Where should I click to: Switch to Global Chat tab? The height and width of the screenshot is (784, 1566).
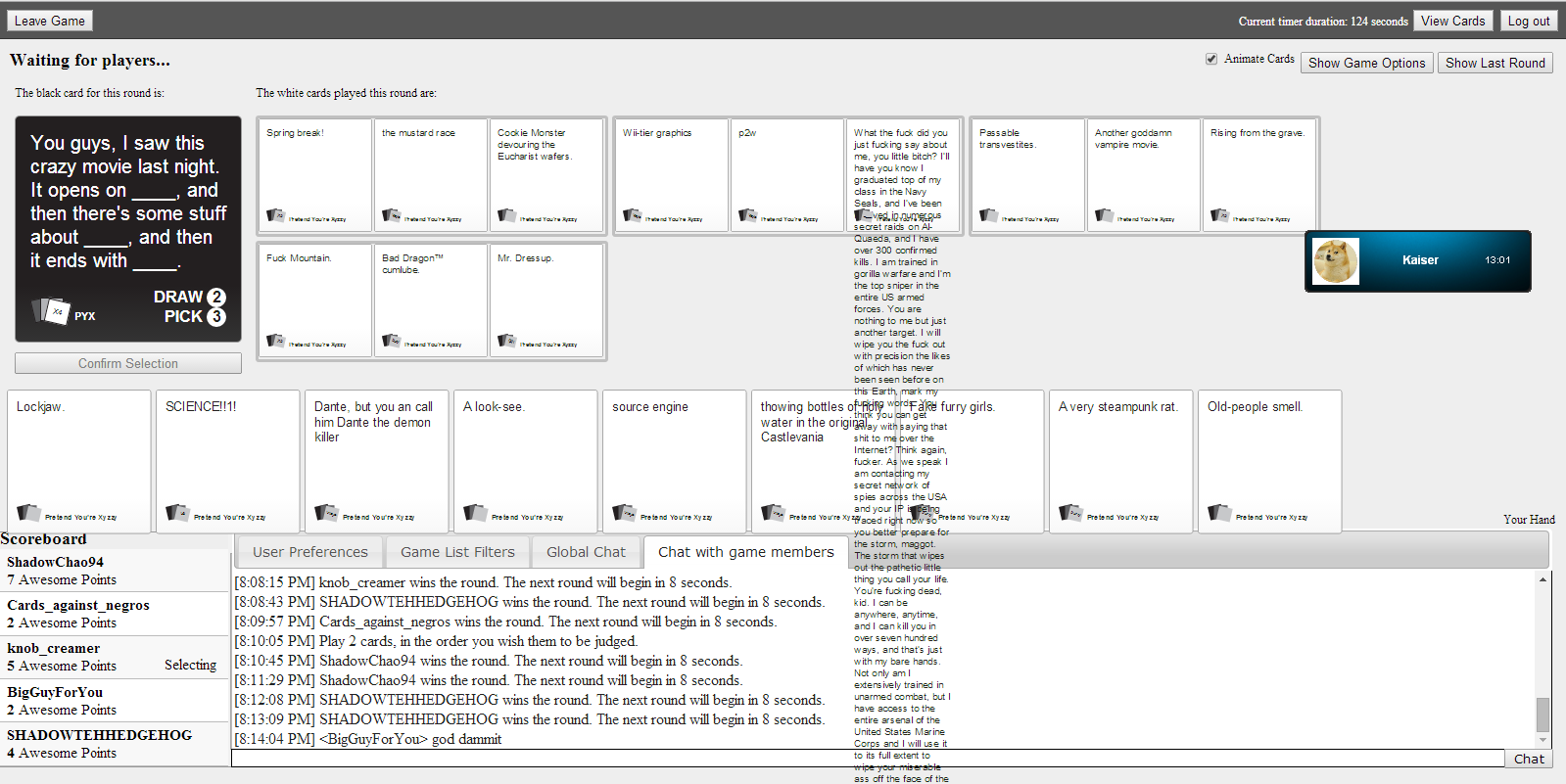click(586, 552)
